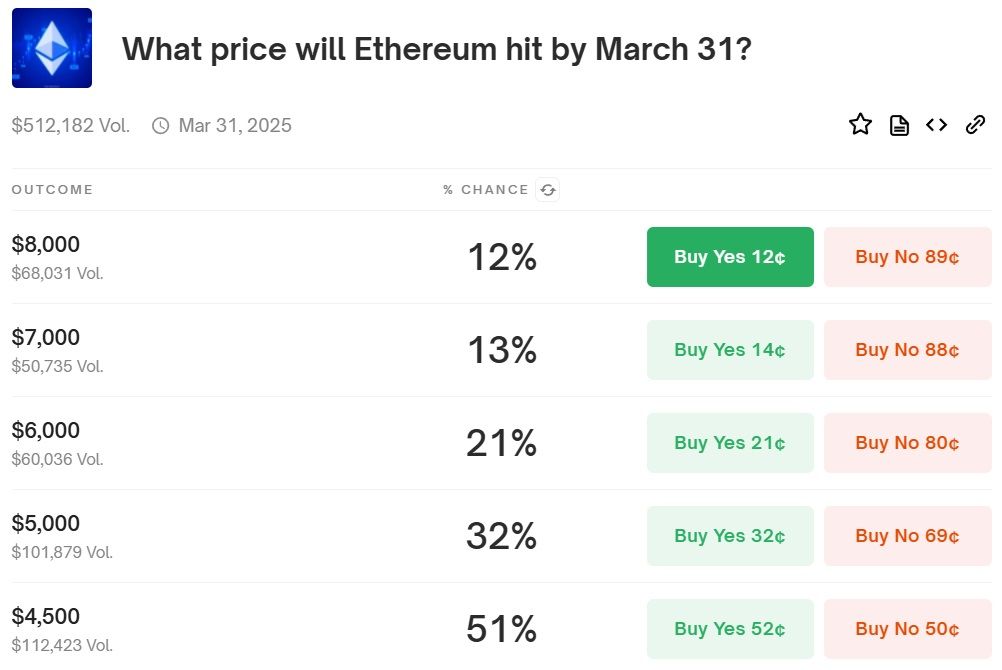Buy Yes 14¢ for $7,000 outcome
This screenshot has height=670, width=1002.
(730, 350)
